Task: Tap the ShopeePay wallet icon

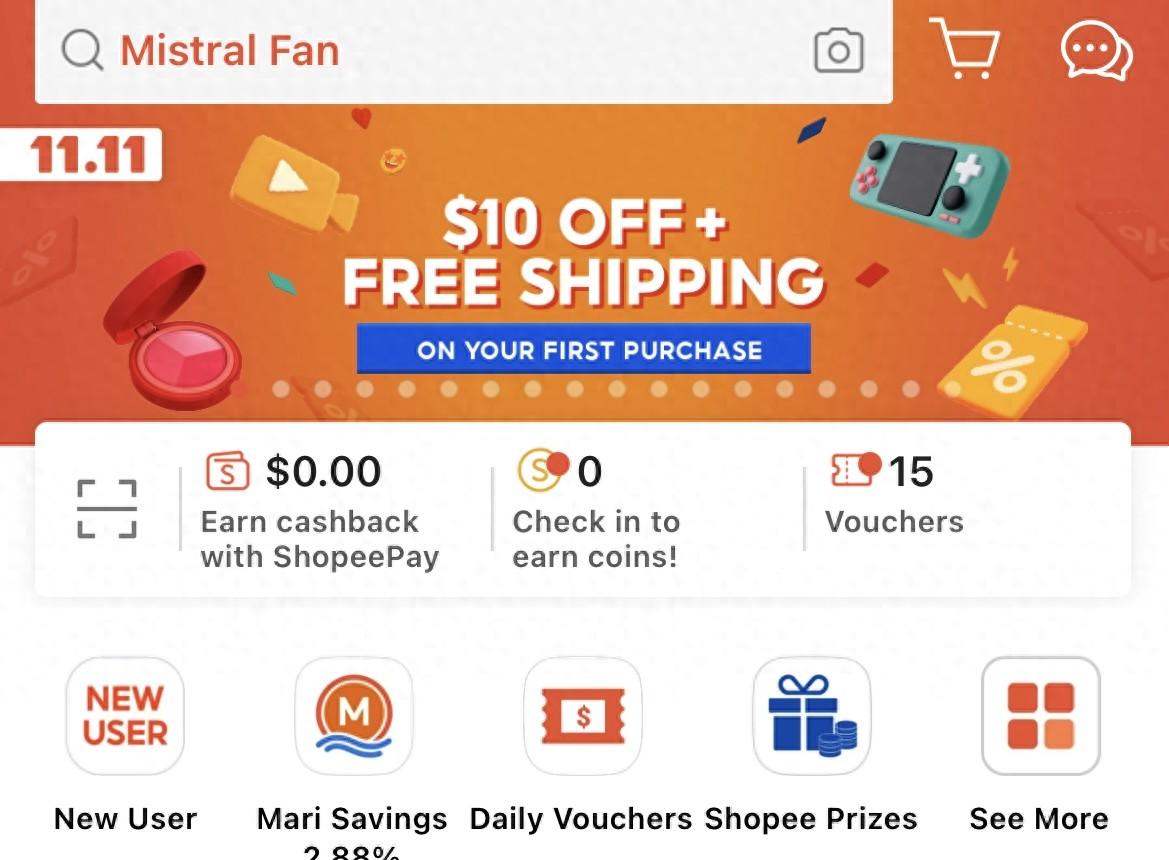Action: [x=227, y=471]
